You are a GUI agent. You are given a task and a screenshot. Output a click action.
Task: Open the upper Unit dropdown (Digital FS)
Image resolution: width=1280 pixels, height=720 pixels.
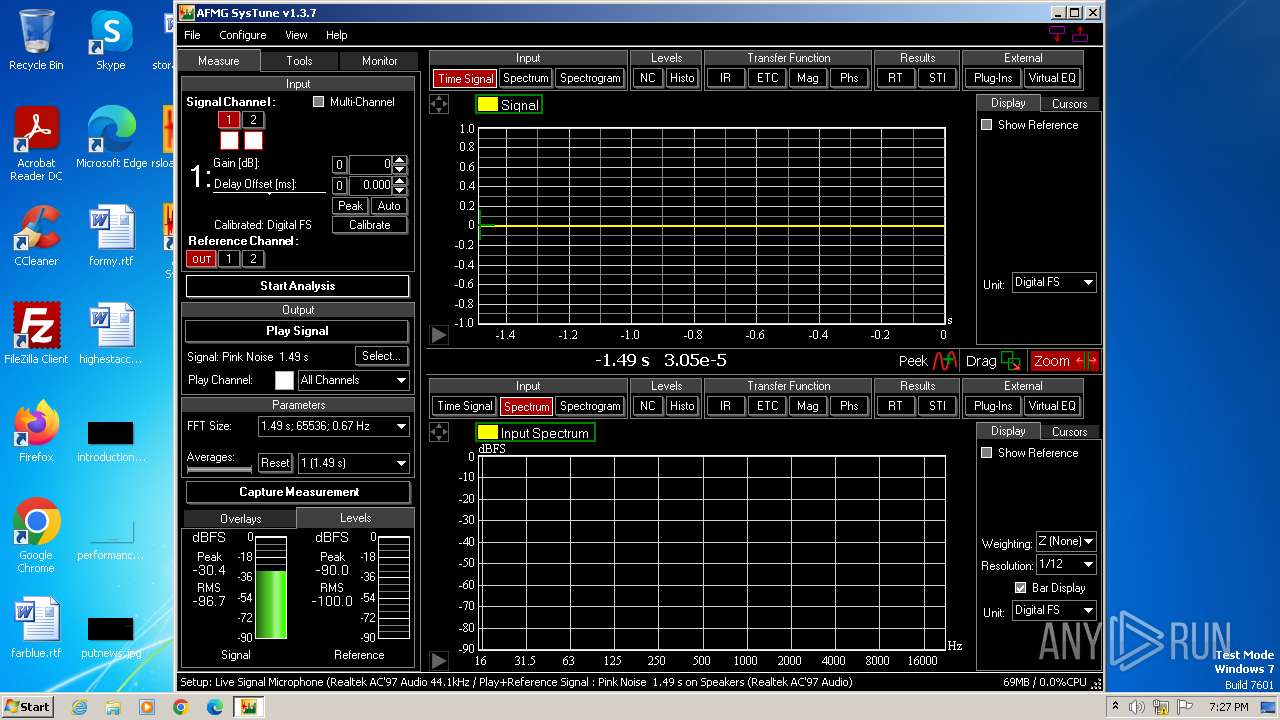[x=1054, y=283]
